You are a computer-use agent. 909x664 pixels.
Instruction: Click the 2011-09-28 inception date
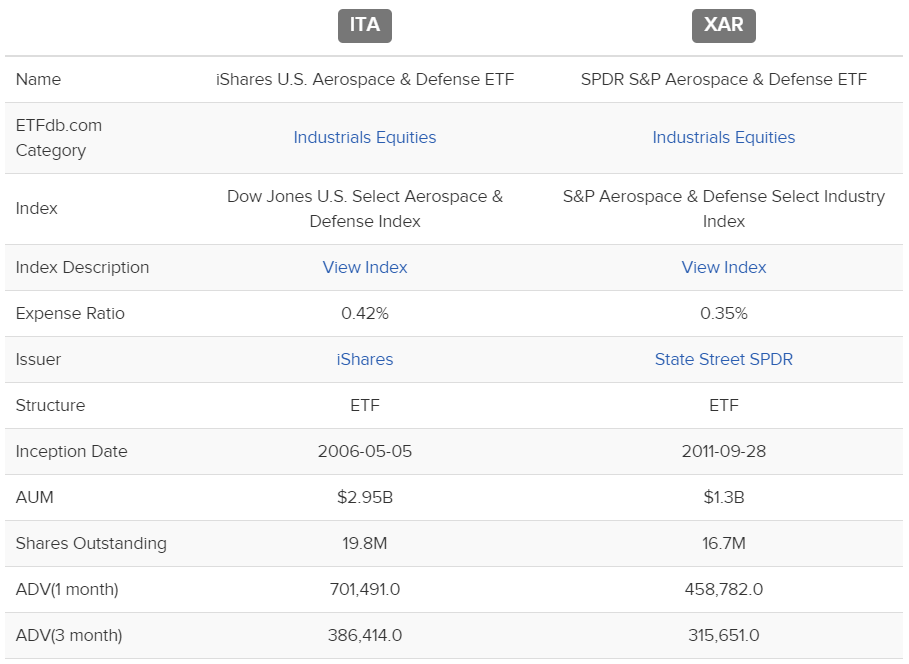(723, 452)
